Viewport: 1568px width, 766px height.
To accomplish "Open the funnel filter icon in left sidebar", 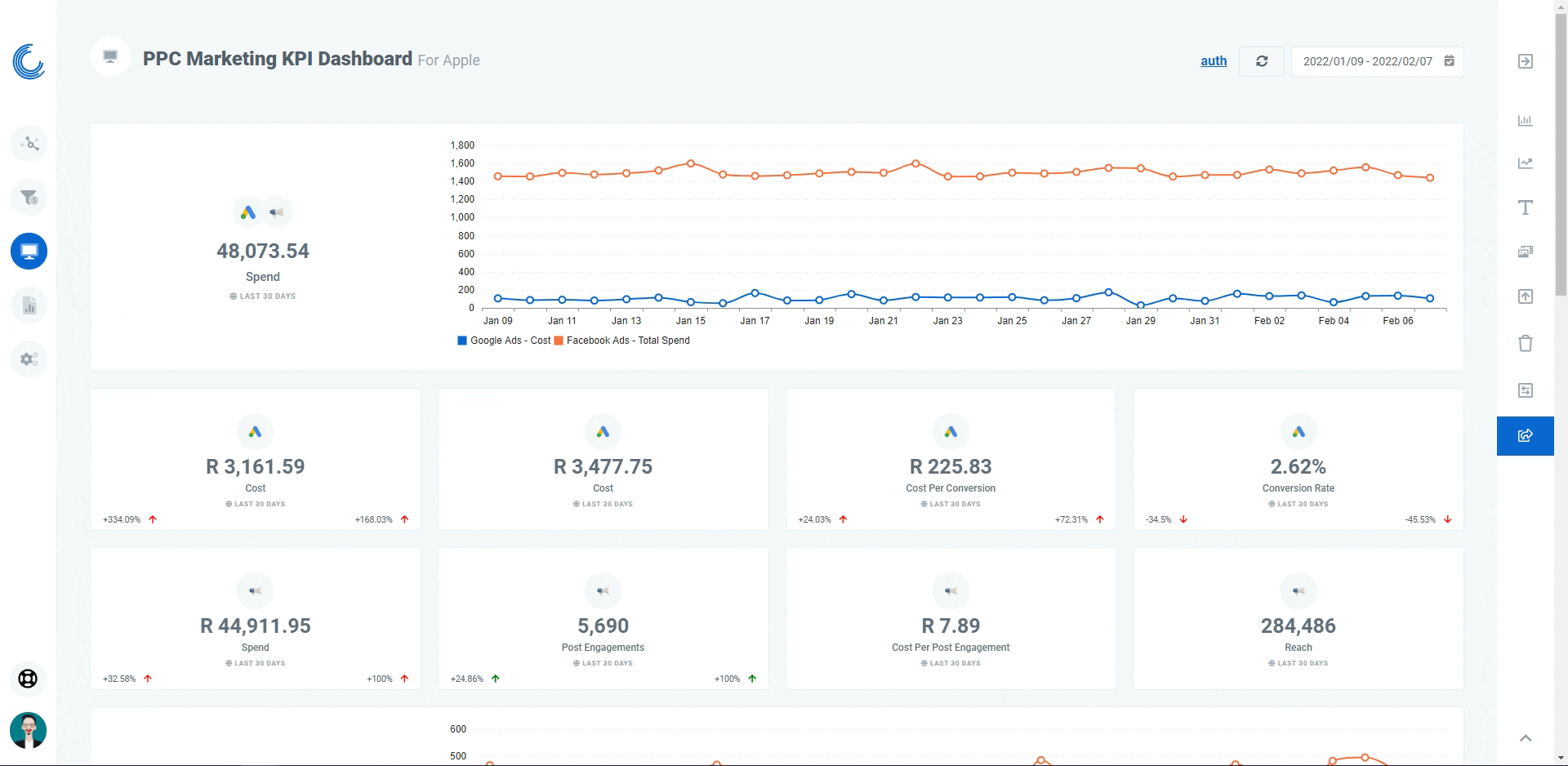I will (x=29, y=198).
